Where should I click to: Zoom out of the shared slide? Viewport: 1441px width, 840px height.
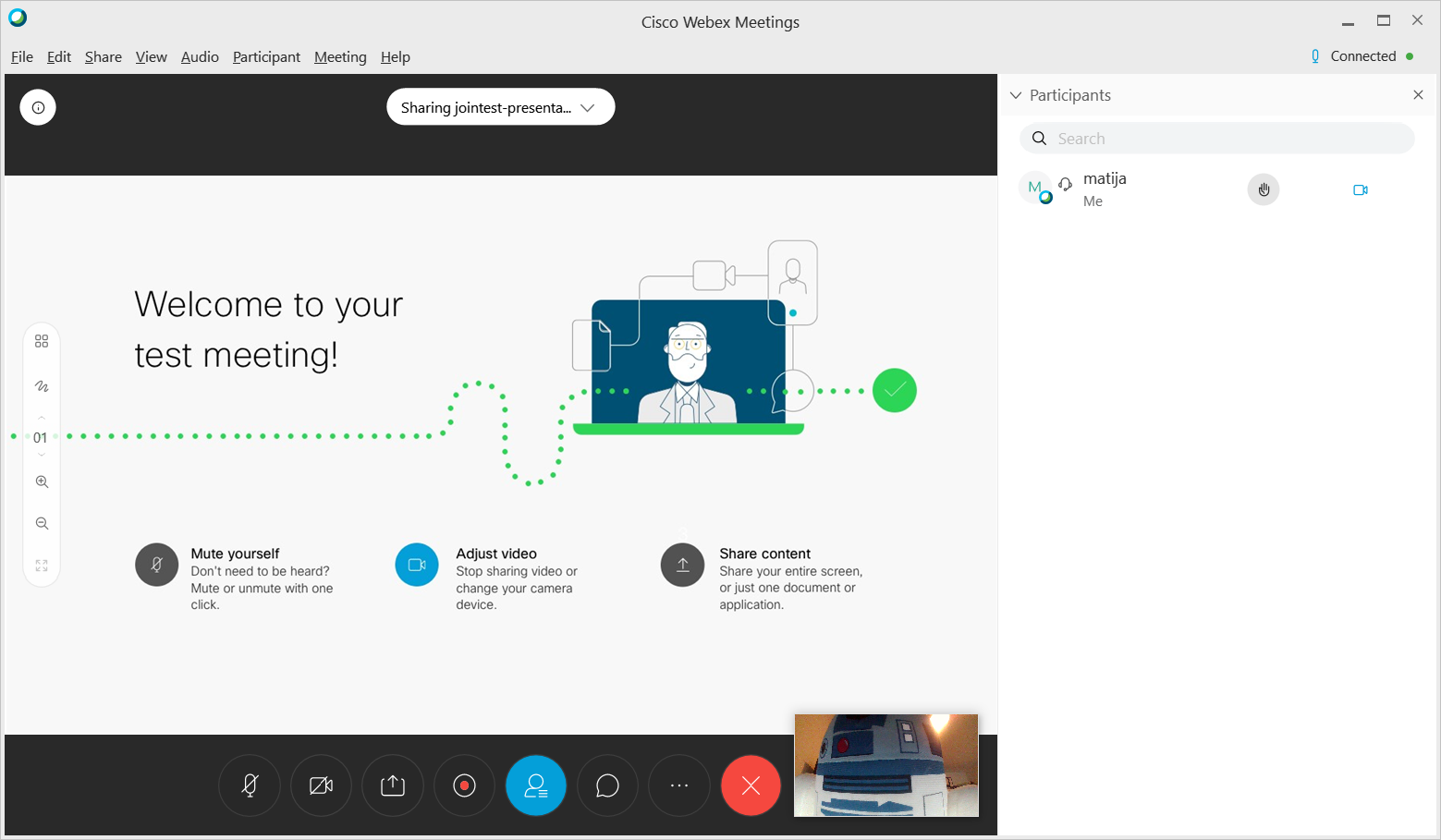point(42,523)
